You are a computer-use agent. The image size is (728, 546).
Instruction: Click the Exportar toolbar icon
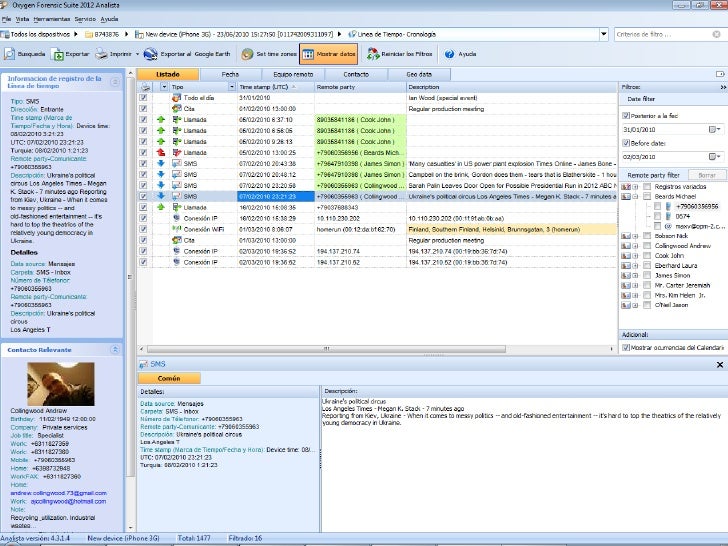tap(57, 54)
